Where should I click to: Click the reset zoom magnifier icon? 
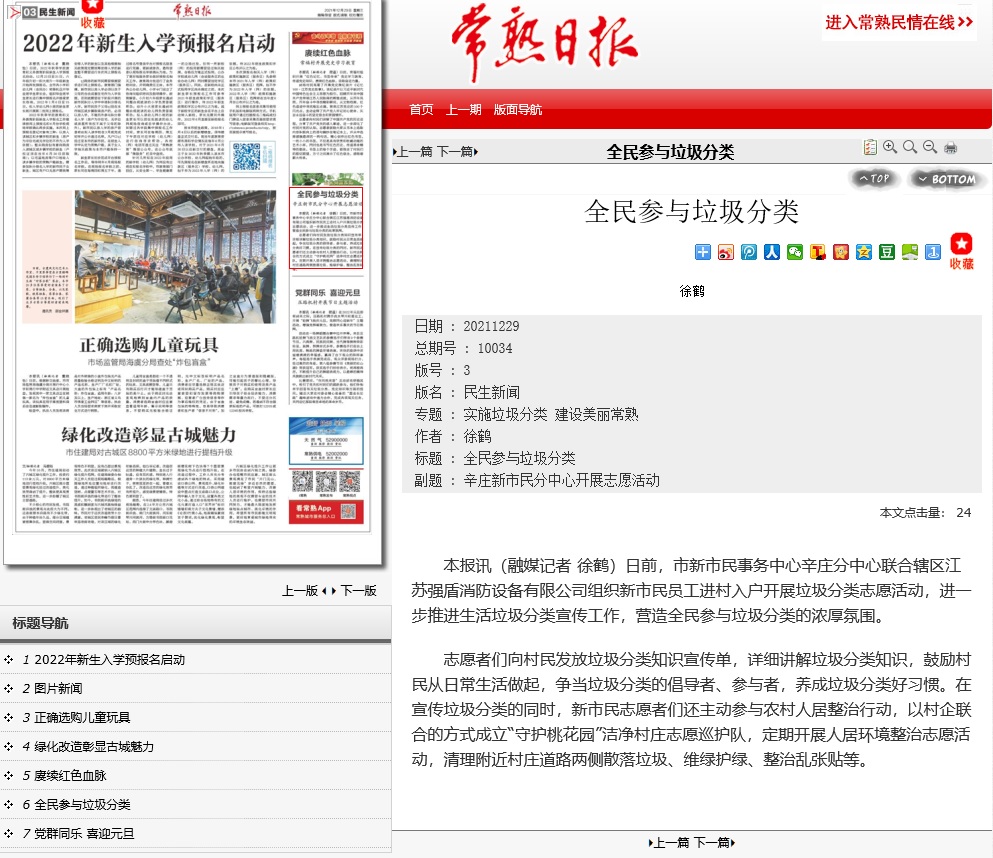pos(910,147)
